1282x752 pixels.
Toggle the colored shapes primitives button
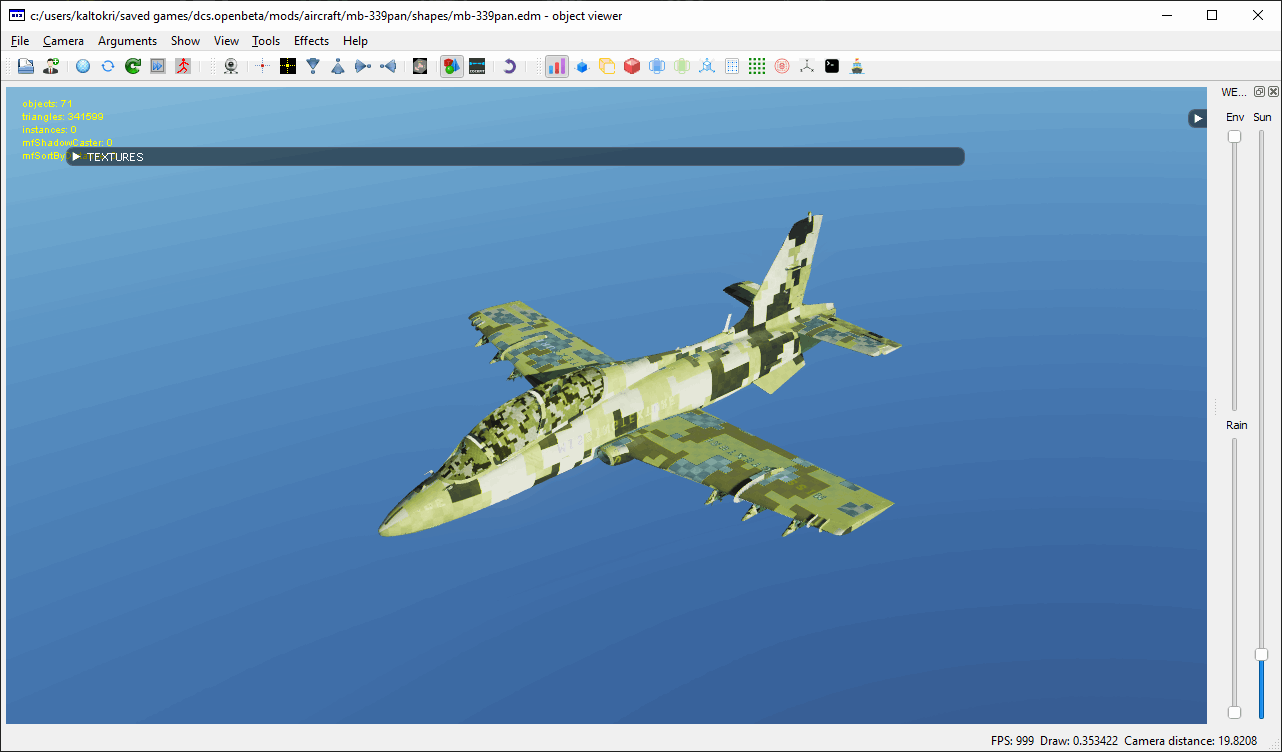pyautogui.click(x=451, y=66)
